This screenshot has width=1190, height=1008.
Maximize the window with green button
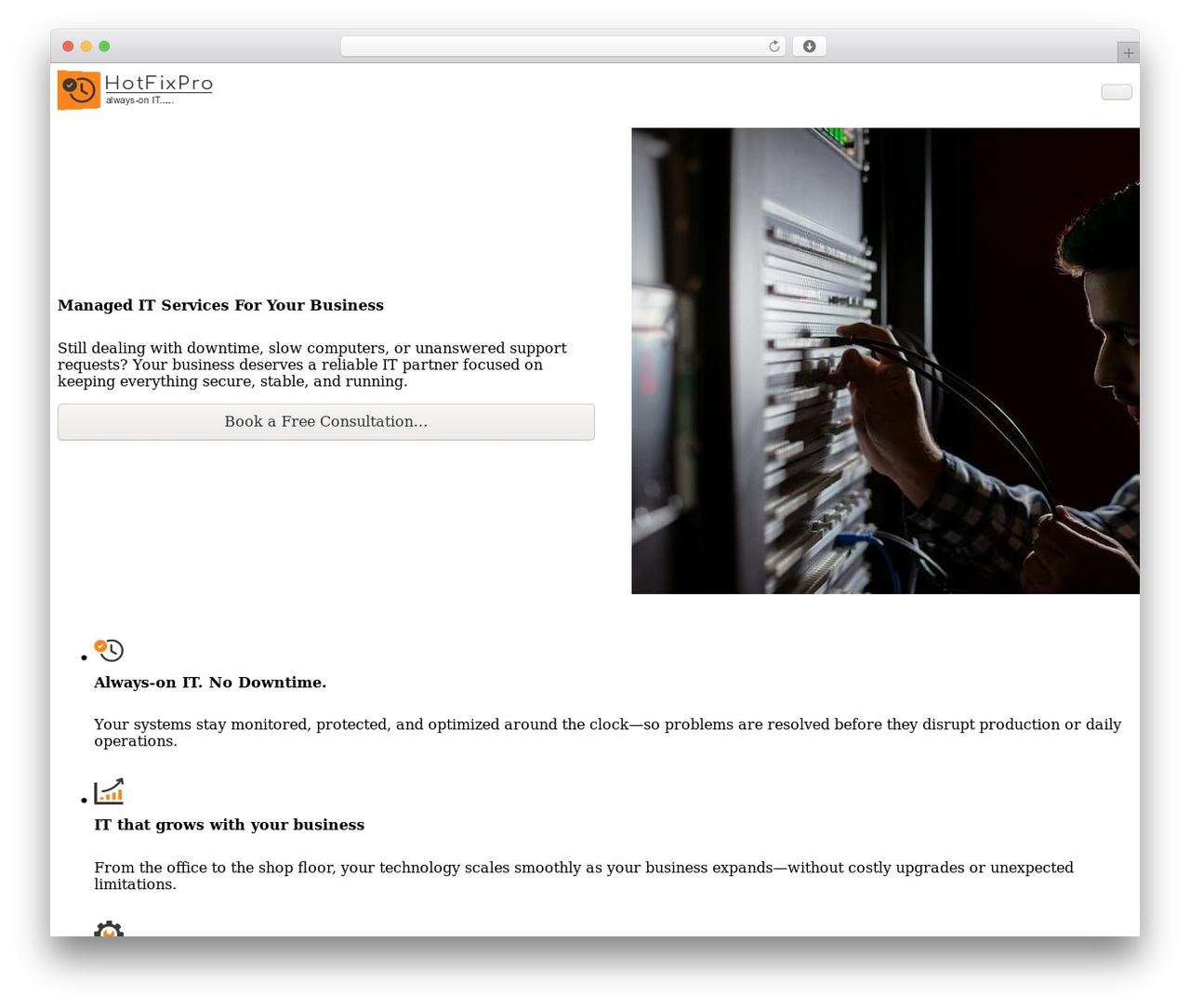(104, 46)
